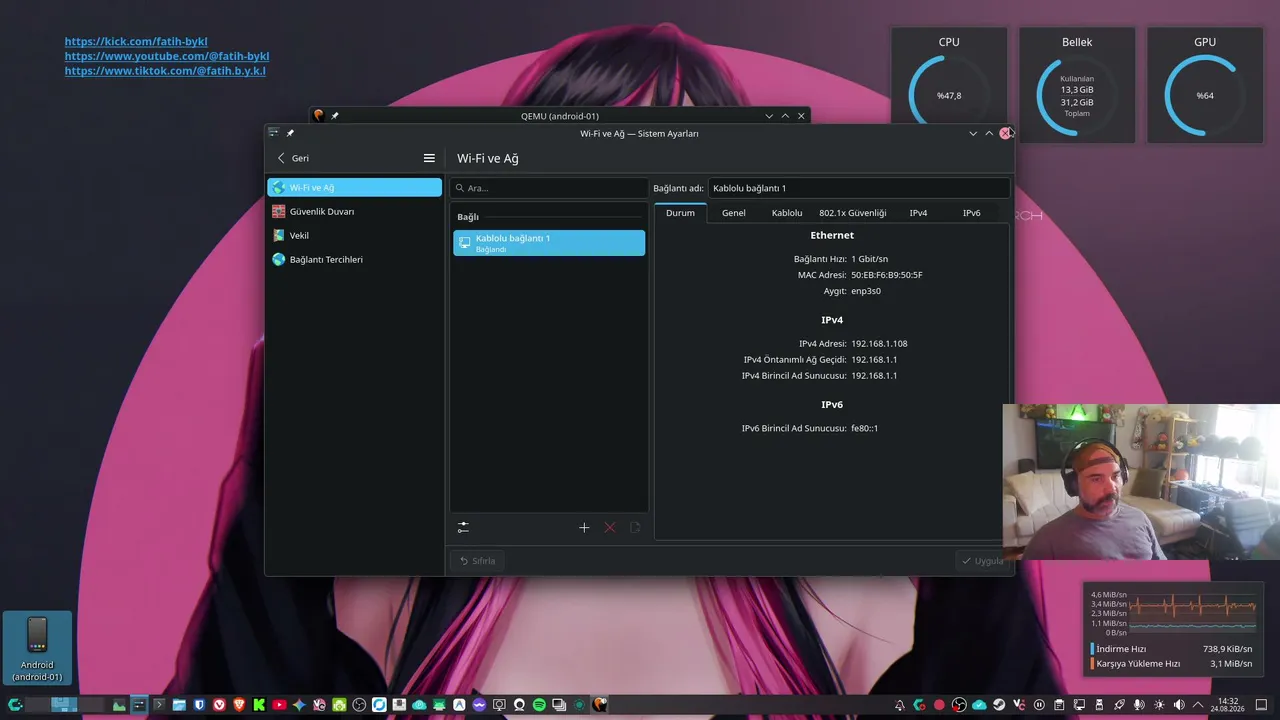The width and height of the screenshot is (1280, 720).
Task: Open the file manager taskbar icon
Action: [179, 705]
